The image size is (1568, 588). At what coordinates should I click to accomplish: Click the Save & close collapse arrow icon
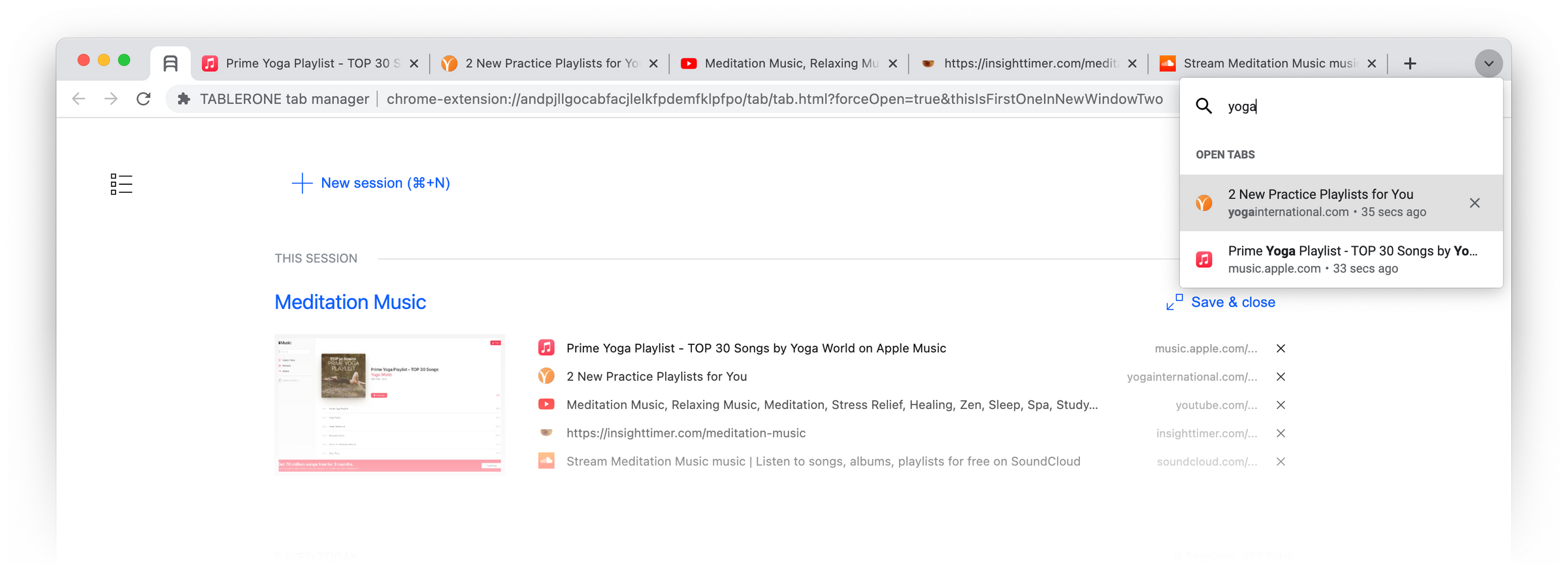coord(1174,302)
